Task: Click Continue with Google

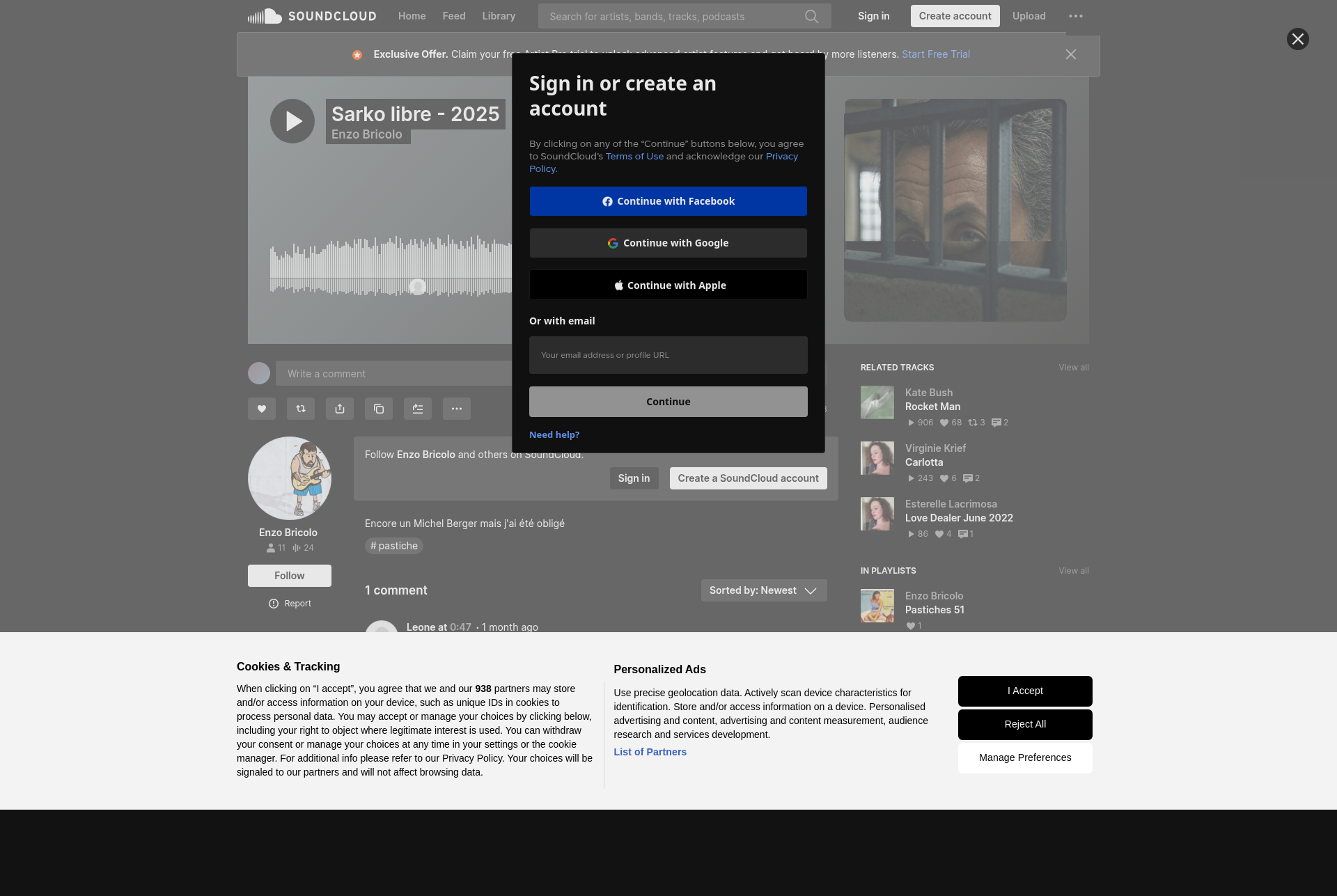Action: (668, 243)
